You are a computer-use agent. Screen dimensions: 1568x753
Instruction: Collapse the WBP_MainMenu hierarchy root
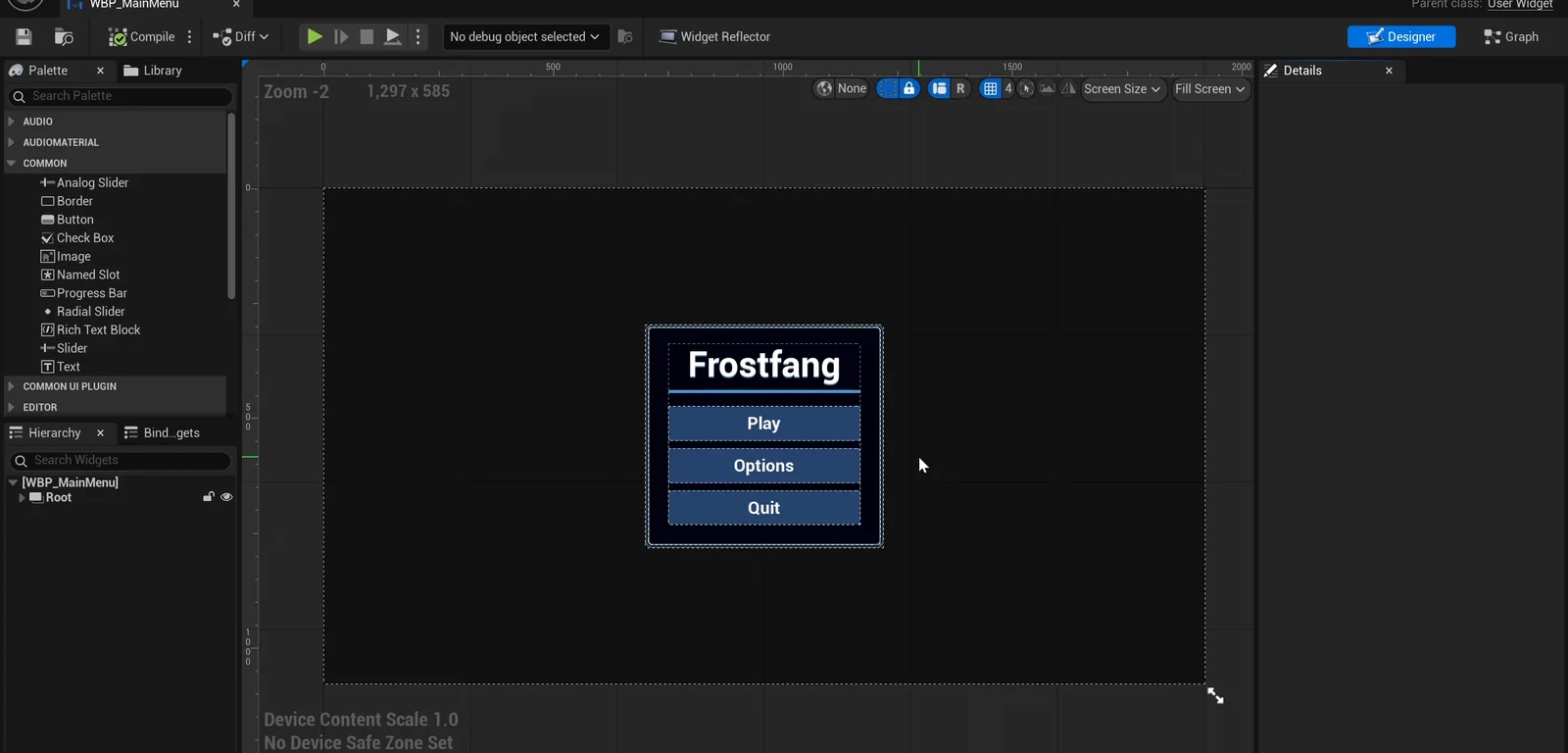(x=13, y=482)
